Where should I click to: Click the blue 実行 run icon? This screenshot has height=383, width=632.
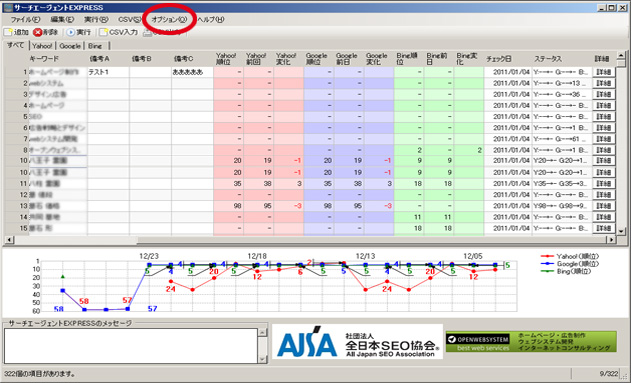[71, 32]
